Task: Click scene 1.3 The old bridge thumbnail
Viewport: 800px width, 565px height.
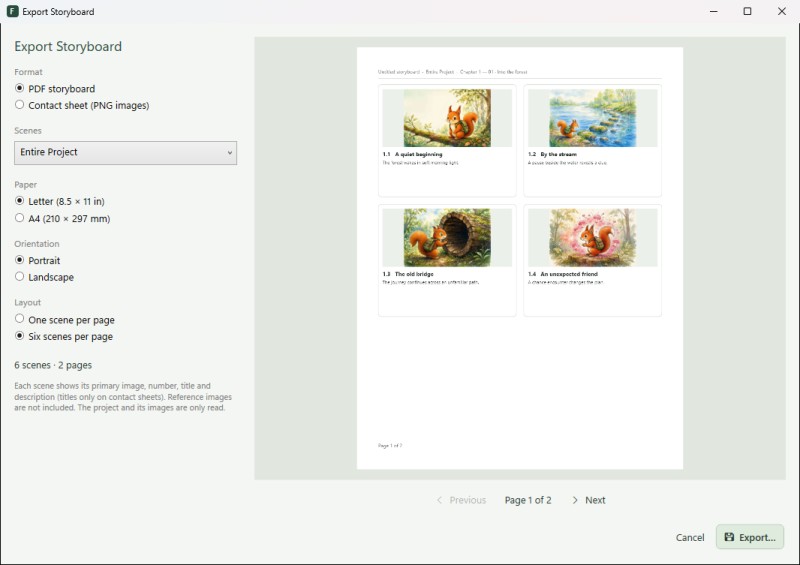Action: [447, 237]
